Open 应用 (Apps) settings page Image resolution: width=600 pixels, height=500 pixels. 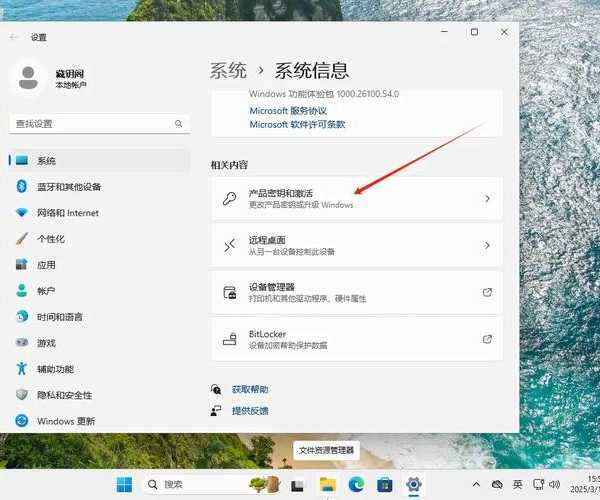[x=46, y=265]
